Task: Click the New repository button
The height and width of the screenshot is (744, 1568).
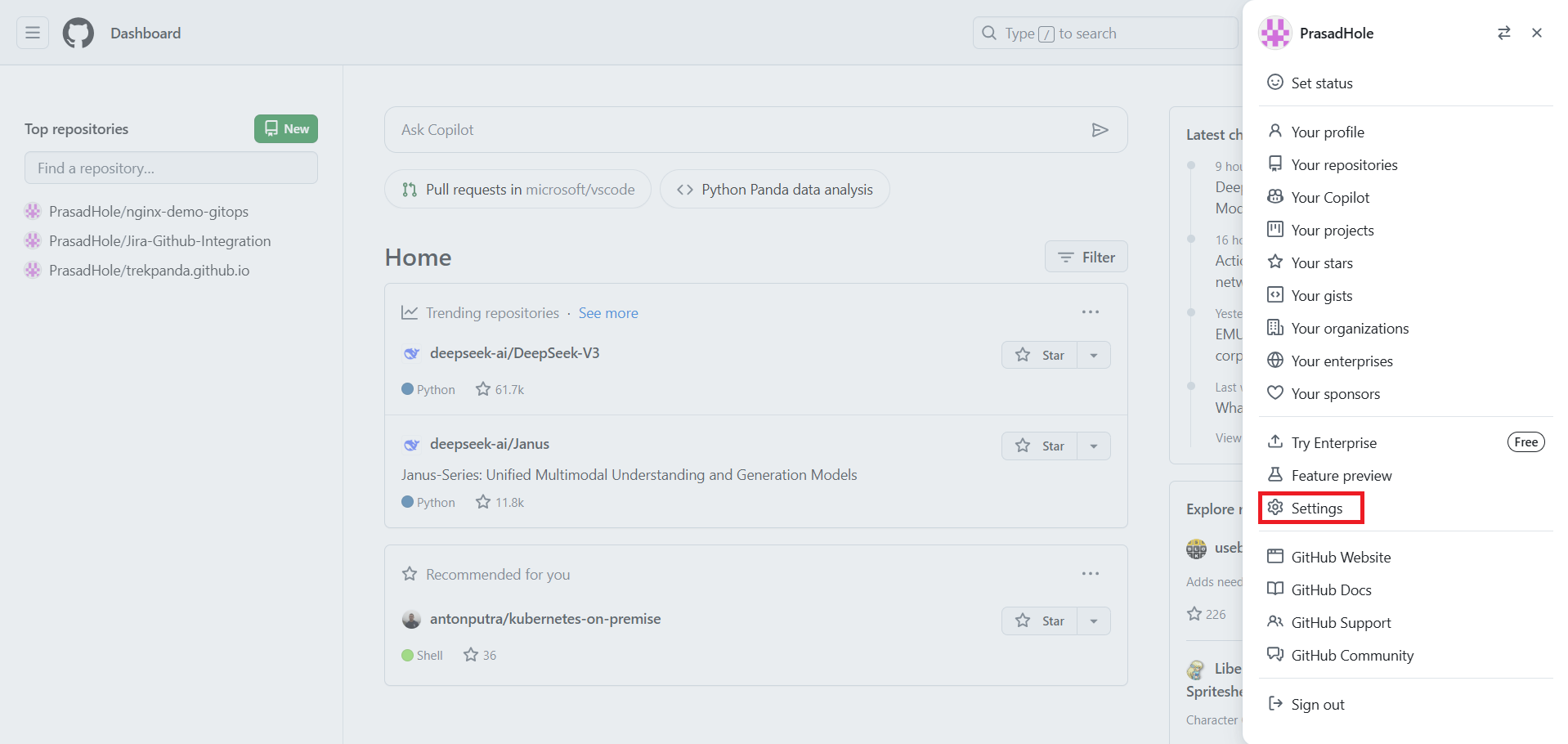Action: click(285, 128)
